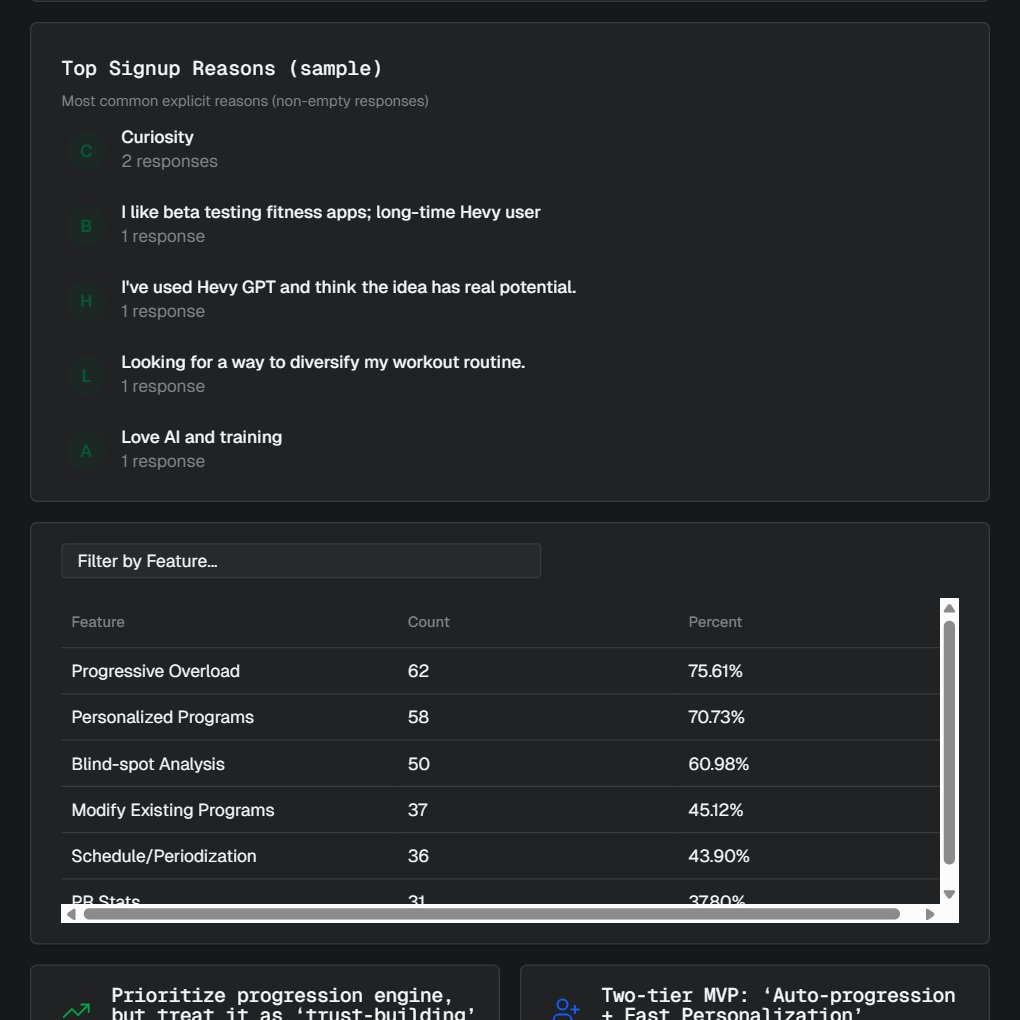The image size is (1020, 1020).
Task: Click the 'Top Signup Reasons (sample)' heading
Action: point(222,68)
